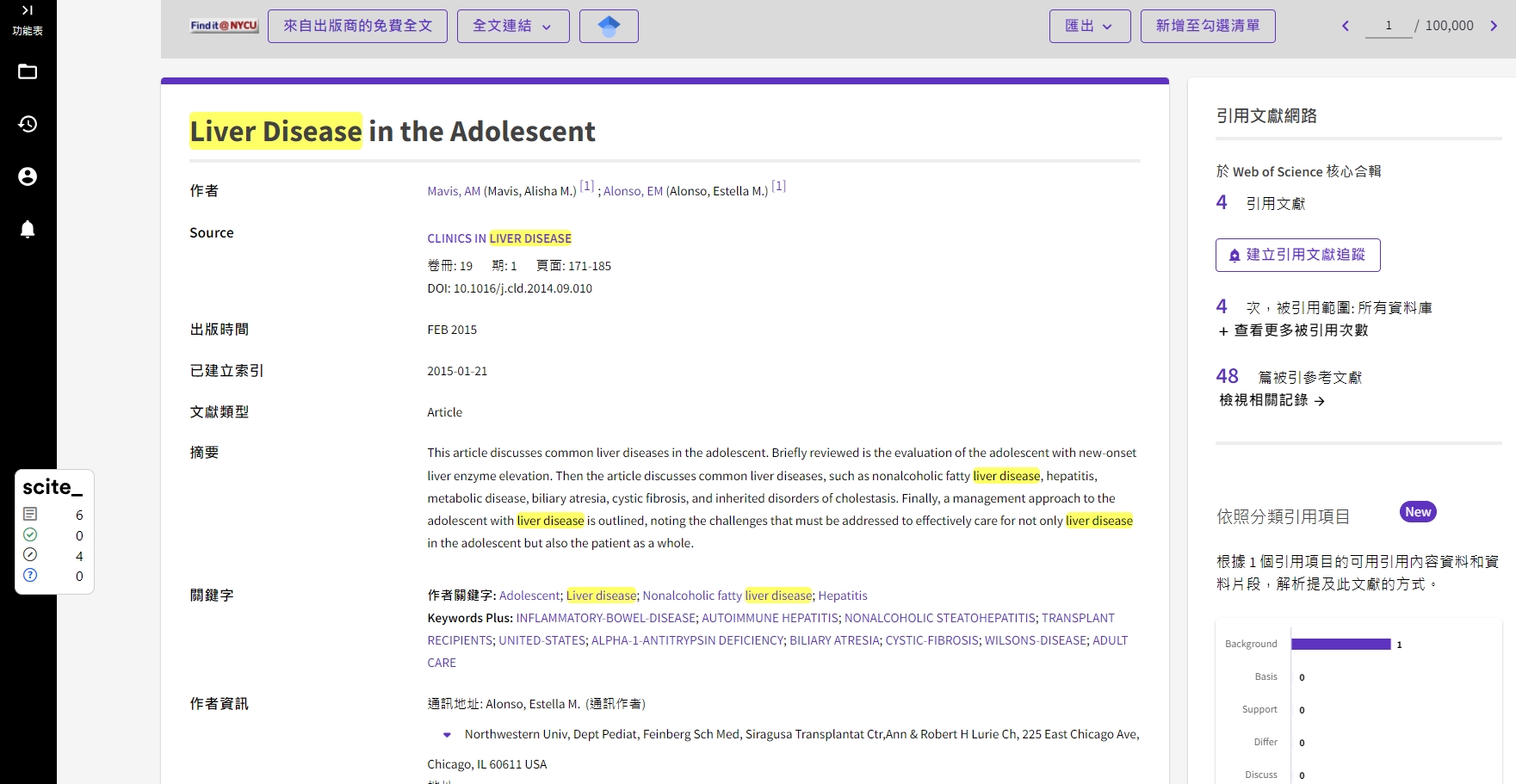
Task: Click the graduation cap scholar icon button
Action: (x=609, y=26)
